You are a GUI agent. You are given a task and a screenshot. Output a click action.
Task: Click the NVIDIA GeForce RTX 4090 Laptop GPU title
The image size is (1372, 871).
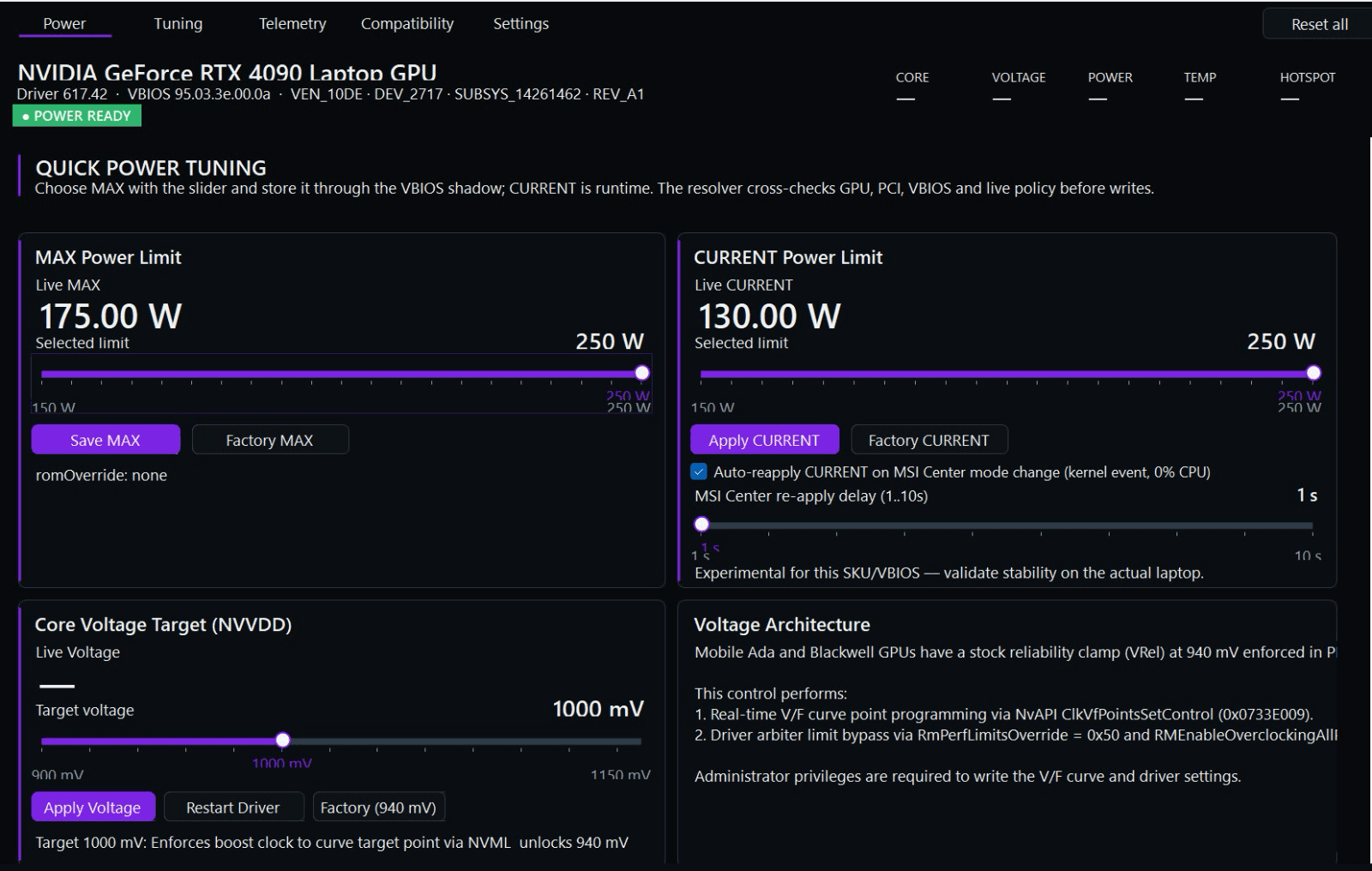[x=227, y=73]
